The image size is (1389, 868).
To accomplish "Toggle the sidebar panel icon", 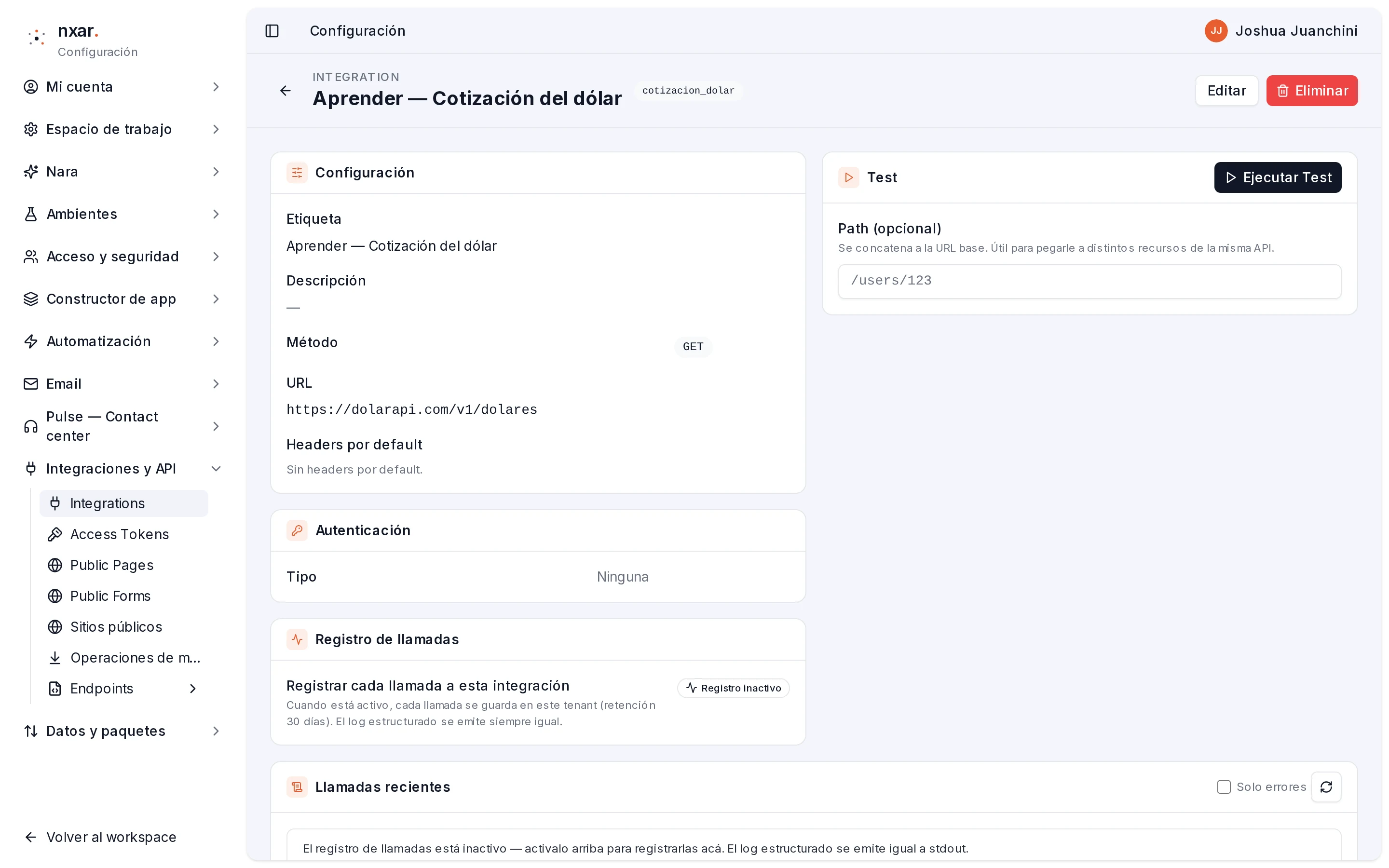I will coord(272,31).
